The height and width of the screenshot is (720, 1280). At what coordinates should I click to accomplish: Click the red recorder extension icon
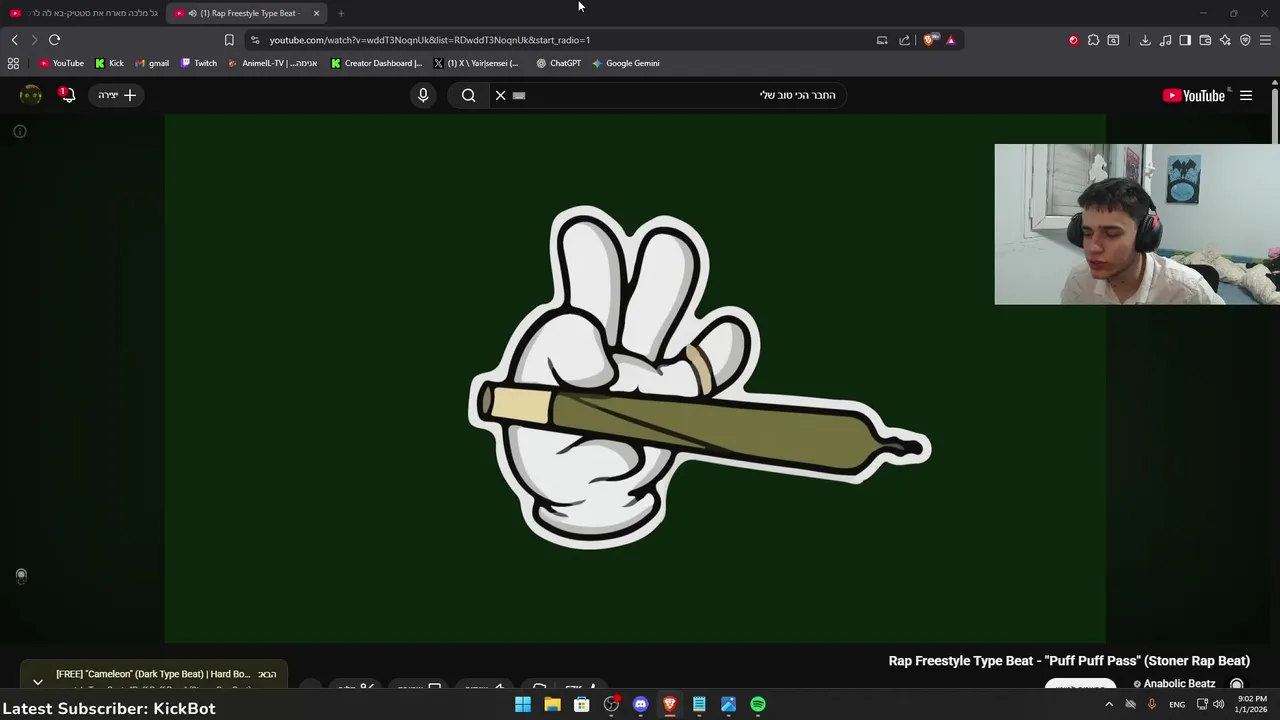[x=1073, y=40]
